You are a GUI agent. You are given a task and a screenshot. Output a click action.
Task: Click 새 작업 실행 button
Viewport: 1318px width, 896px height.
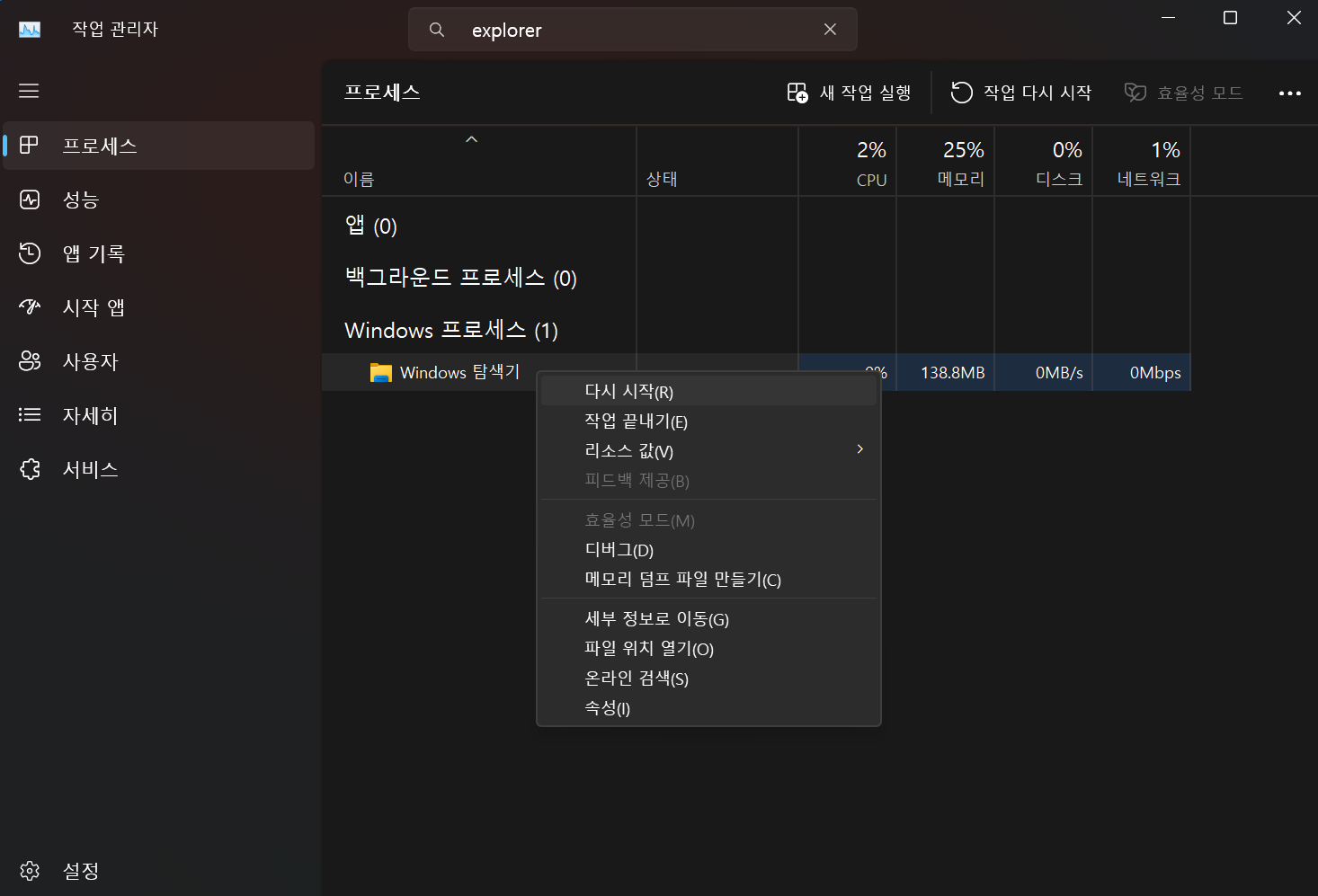(849, 93)
